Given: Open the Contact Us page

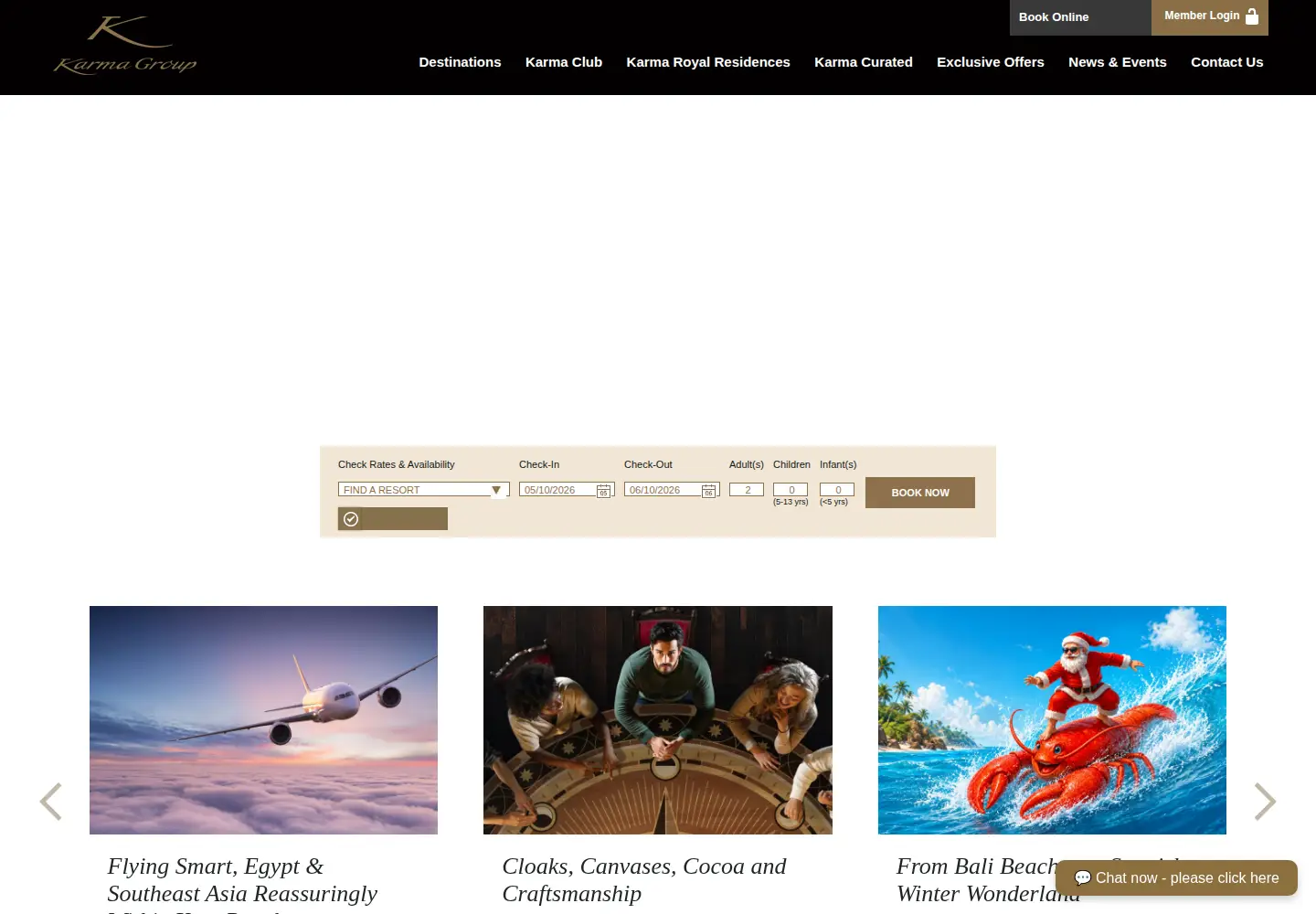Looking at the screenshot, I should [x=1227, y=62].
